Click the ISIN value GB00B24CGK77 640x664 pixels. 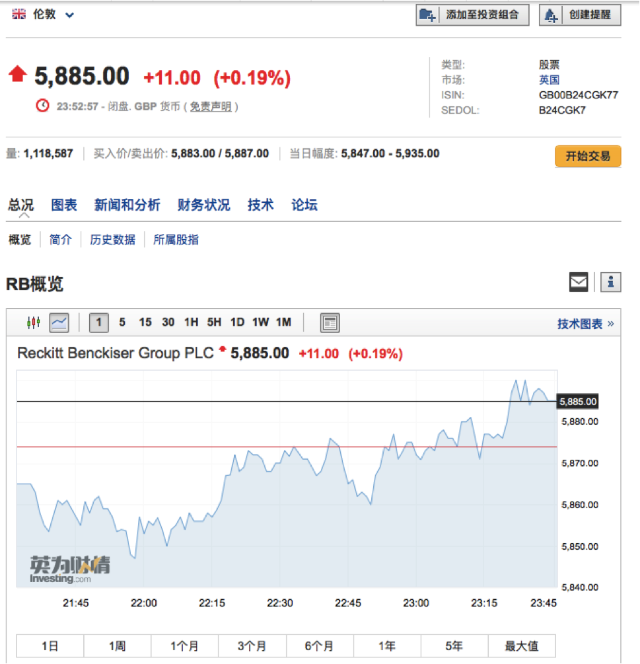(x=578, y=95)
